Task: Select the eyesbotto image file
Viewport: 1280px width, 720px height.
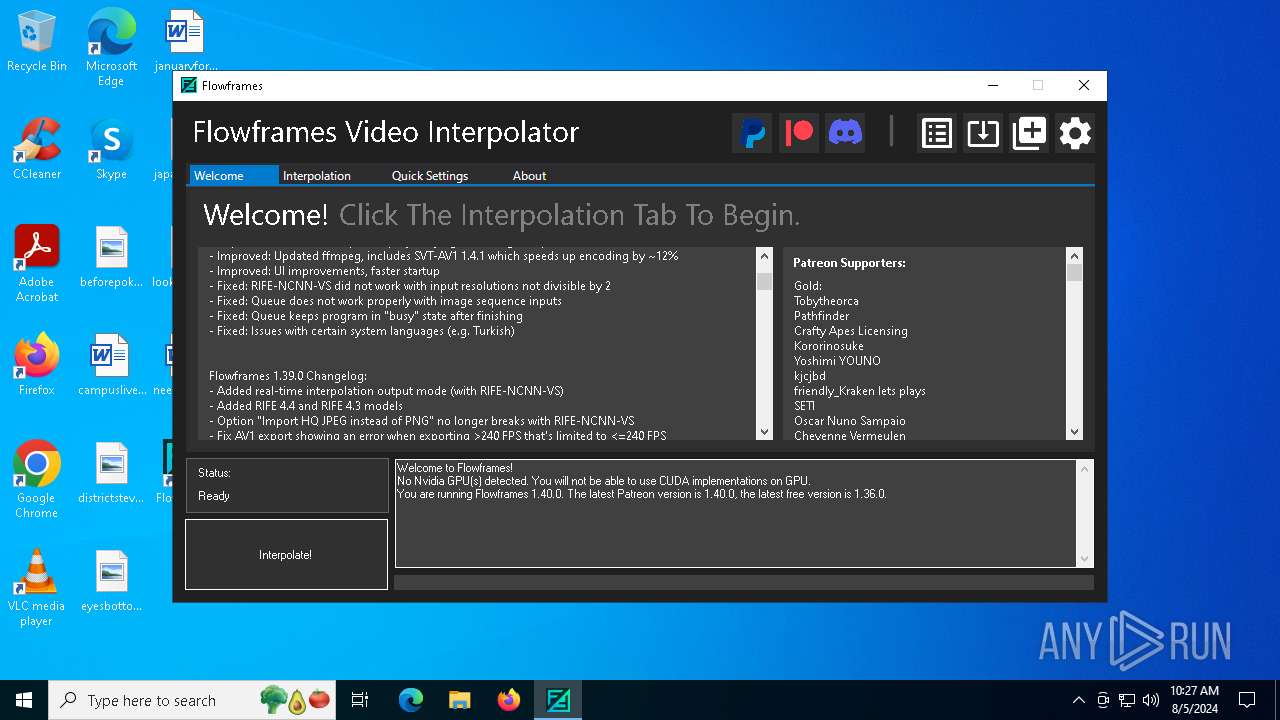Action: point(111,581)
